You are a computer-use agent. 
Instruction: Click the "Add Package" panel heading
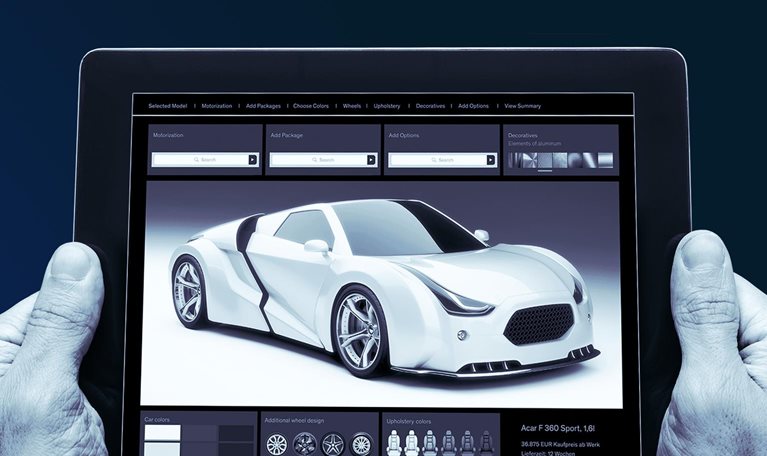click(x=287, y=135)
